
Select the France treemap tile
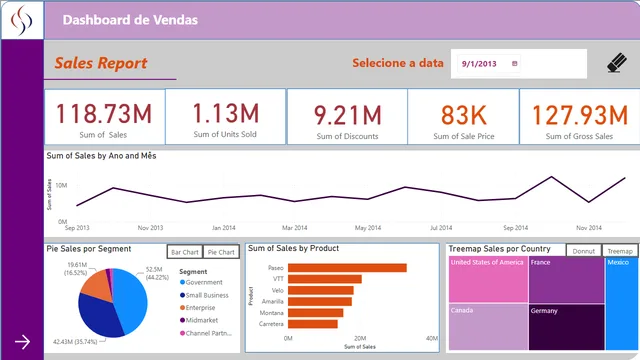click(x=567, y=280)
